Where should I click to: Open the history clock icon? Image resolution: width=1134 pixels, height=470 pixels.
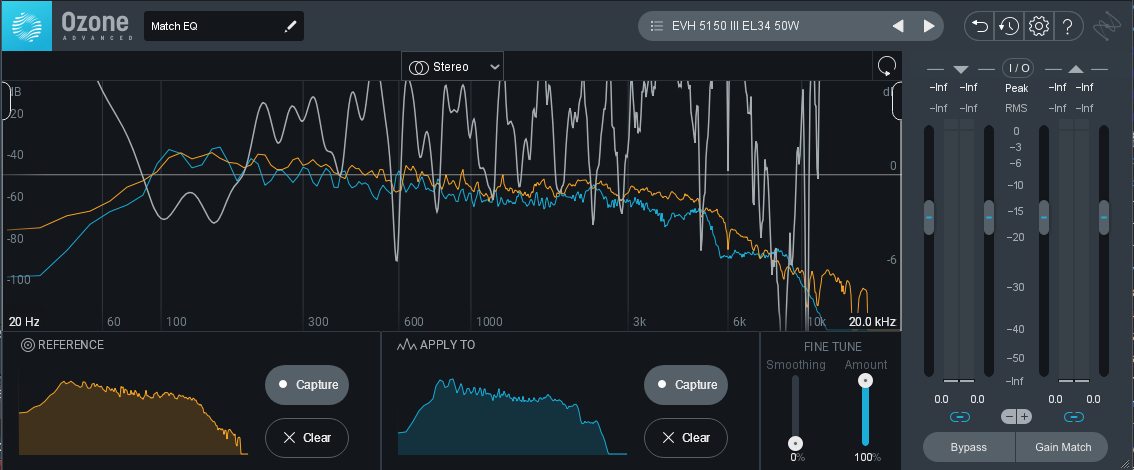coord(1008,26)
